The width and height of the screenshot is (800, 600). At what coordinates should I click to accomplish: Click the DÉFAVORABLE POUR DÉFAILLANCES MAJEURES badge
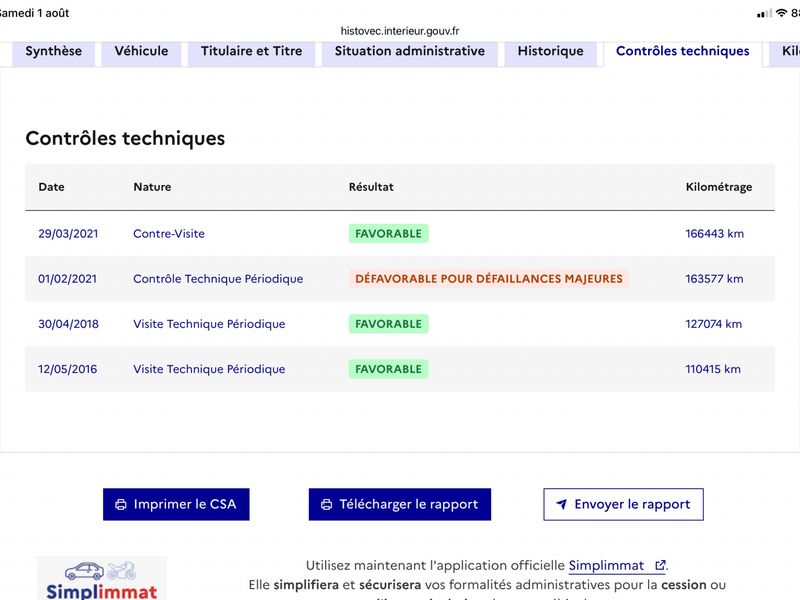click(x=489, y=279)
